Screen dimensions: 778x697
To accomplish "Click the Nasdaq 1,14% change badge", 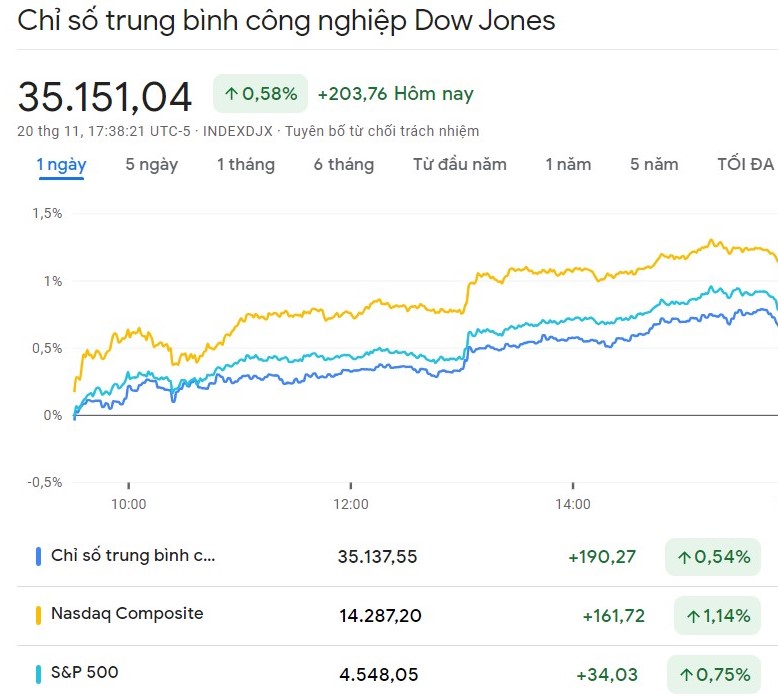I will (x=717, y=616).
